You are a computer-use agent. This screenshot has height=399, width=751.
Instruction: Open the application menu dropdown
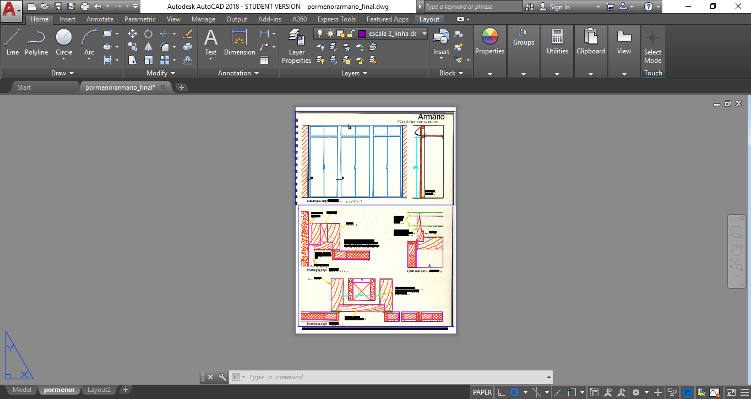point(11,10)
